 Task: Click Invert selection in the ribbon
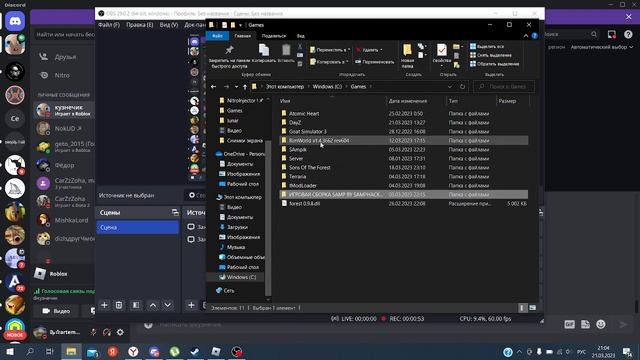click(x=494, y=64)
